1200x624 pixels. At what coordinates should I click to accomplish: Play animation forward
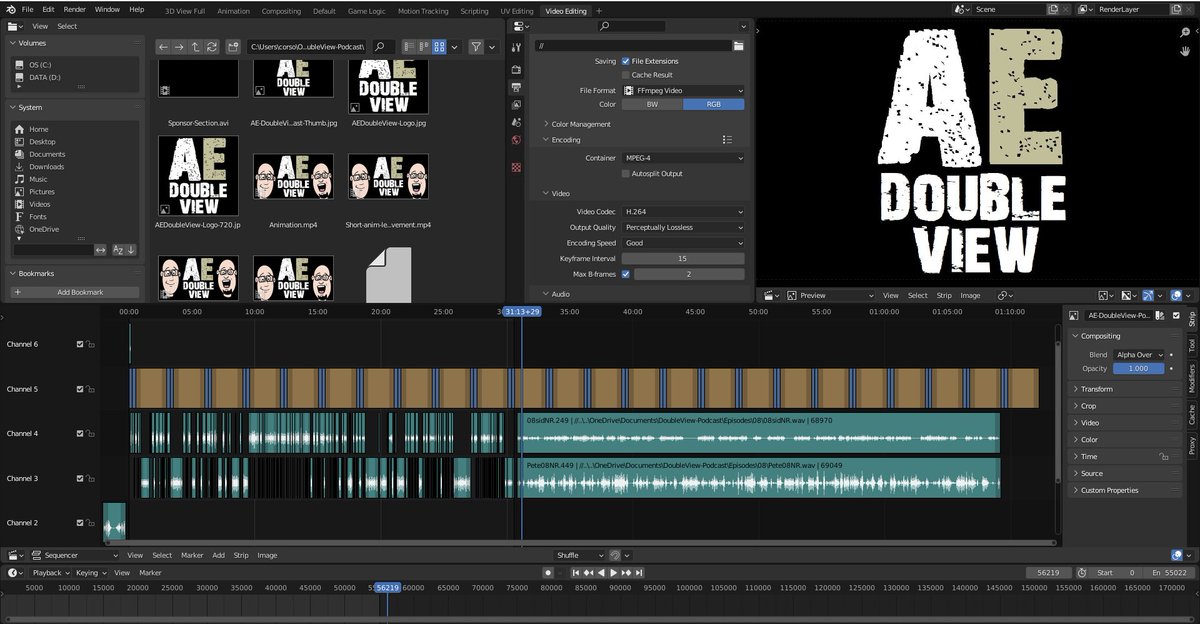coord(614,573)
